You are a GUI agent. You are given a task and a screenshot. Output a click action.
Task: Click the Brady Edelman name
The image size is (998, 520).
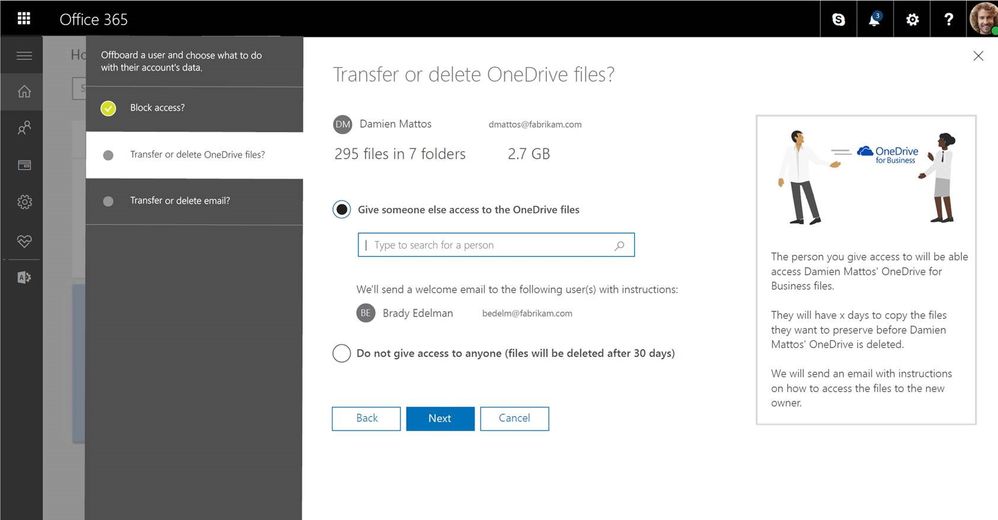[418, 313]
